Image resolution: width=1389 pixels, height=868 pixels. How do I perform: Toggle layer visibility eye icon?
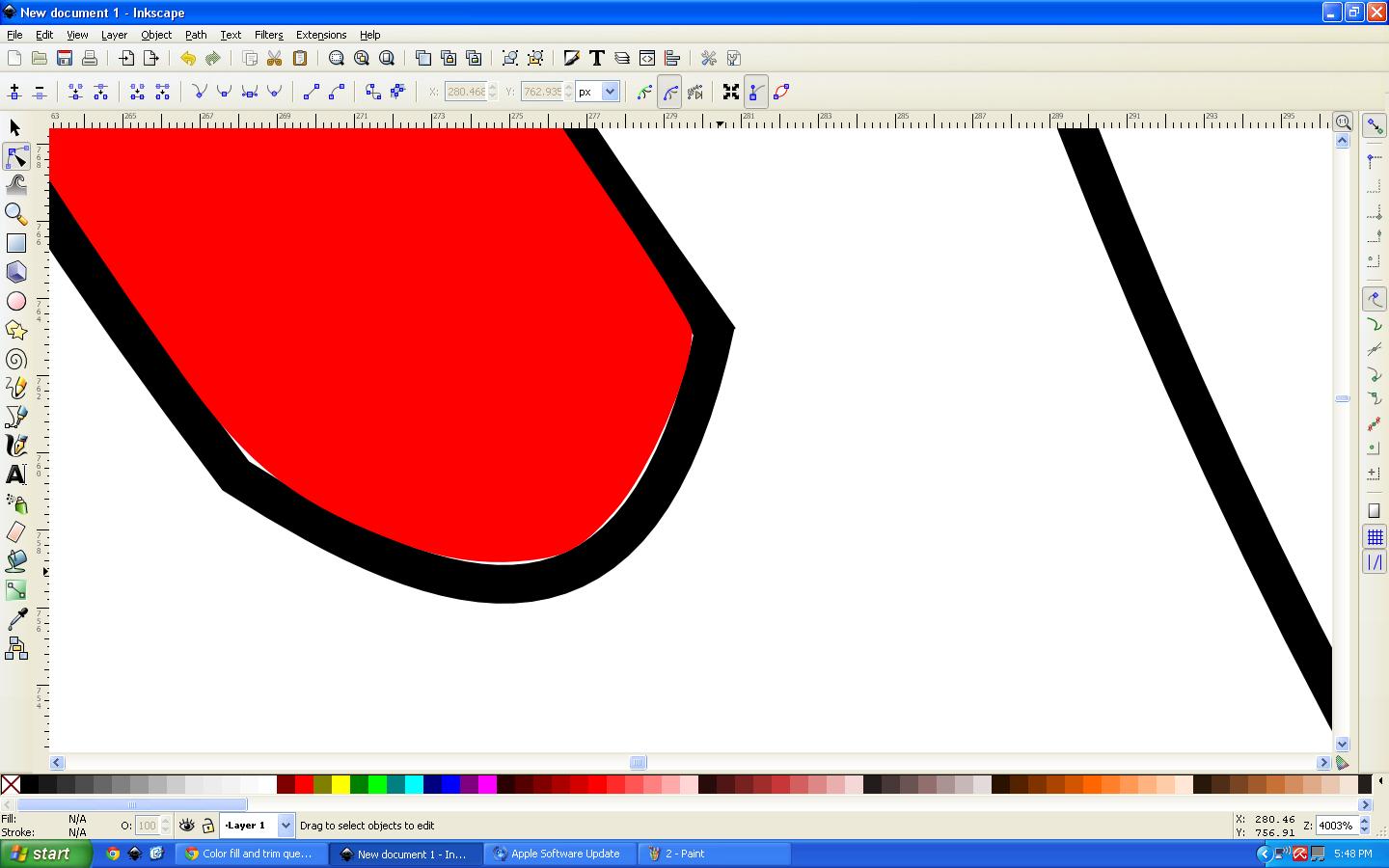[x=187, y=826]
